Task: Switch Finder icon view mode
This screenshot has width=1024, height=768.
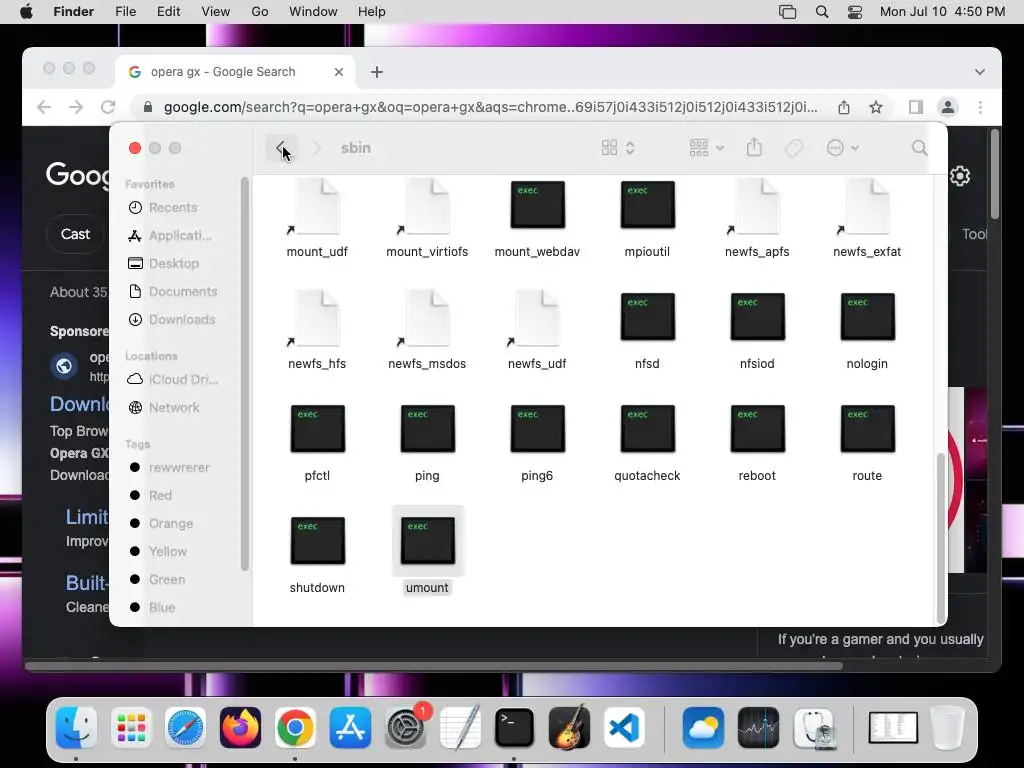Action: [617, 148]
